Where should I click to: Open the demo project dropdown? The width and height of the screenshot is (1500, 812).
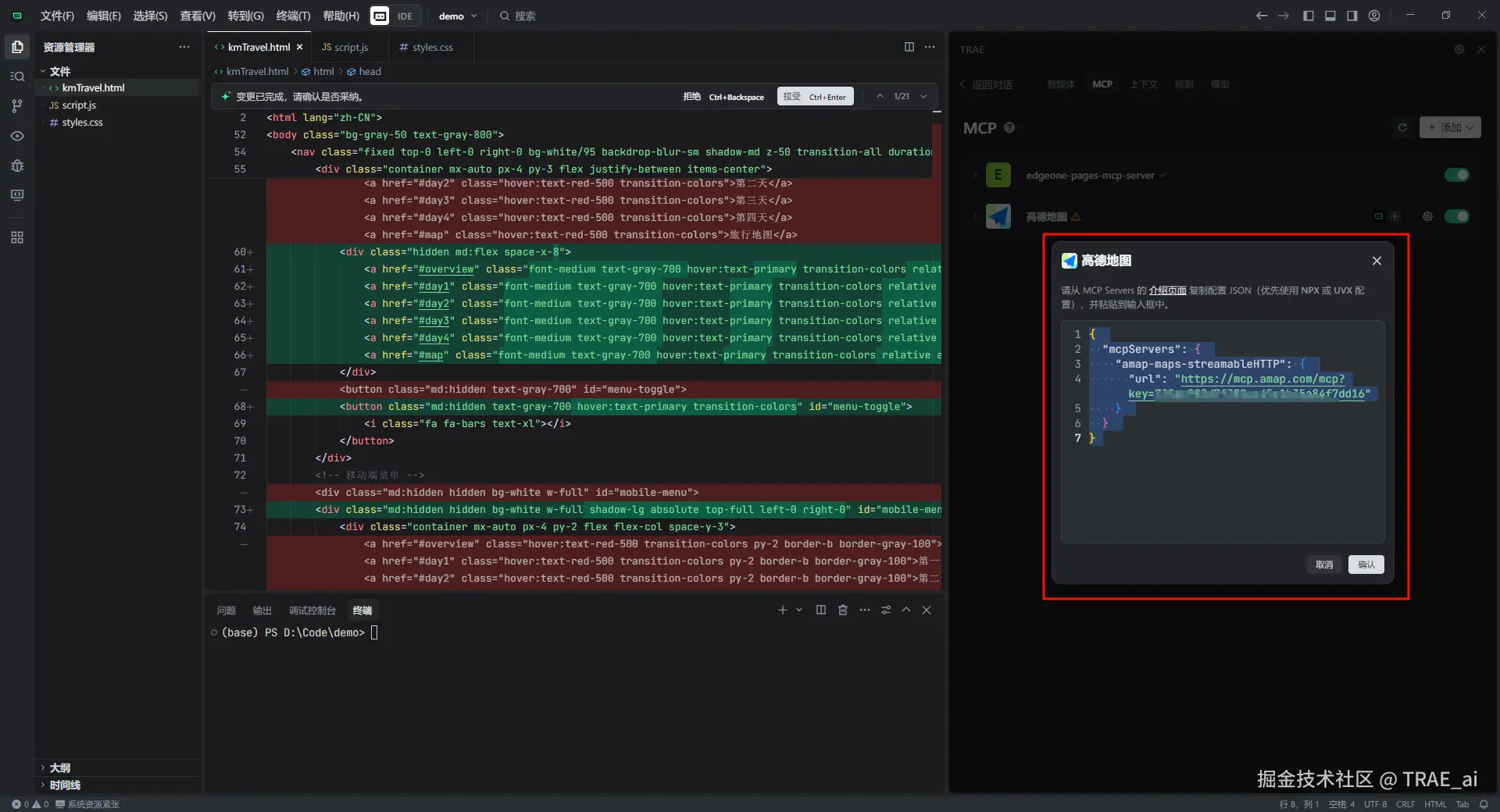[x=458, y=16]
